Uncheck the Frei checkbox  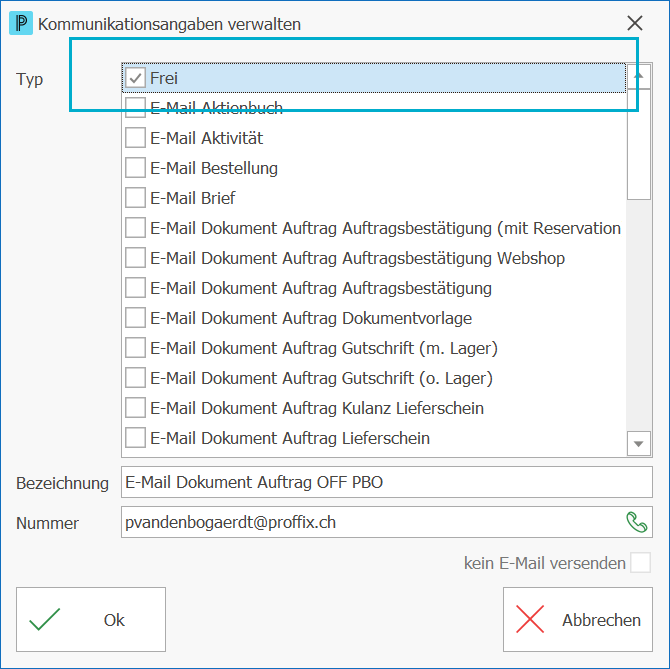[135, 78]
